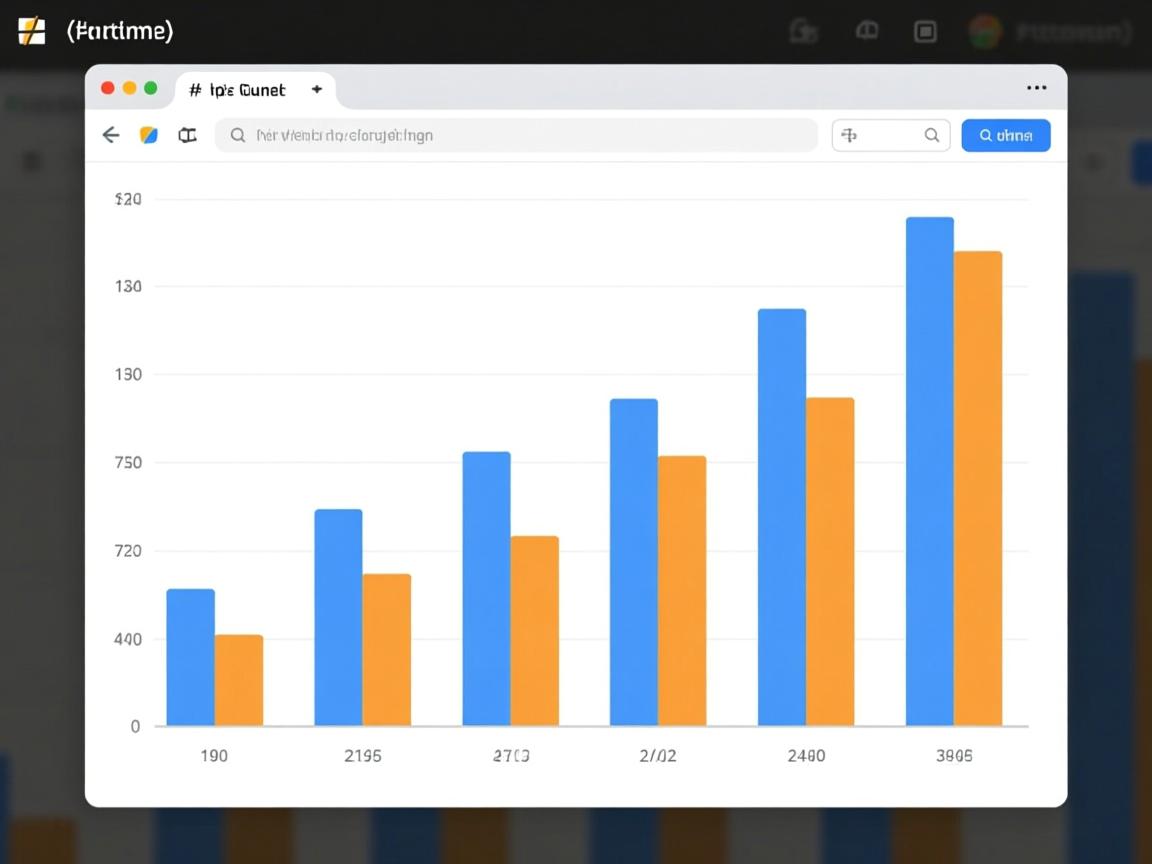Click the back arrow in browser toolbar
This screenshot has width=1152, height=864.
(111, 135)
